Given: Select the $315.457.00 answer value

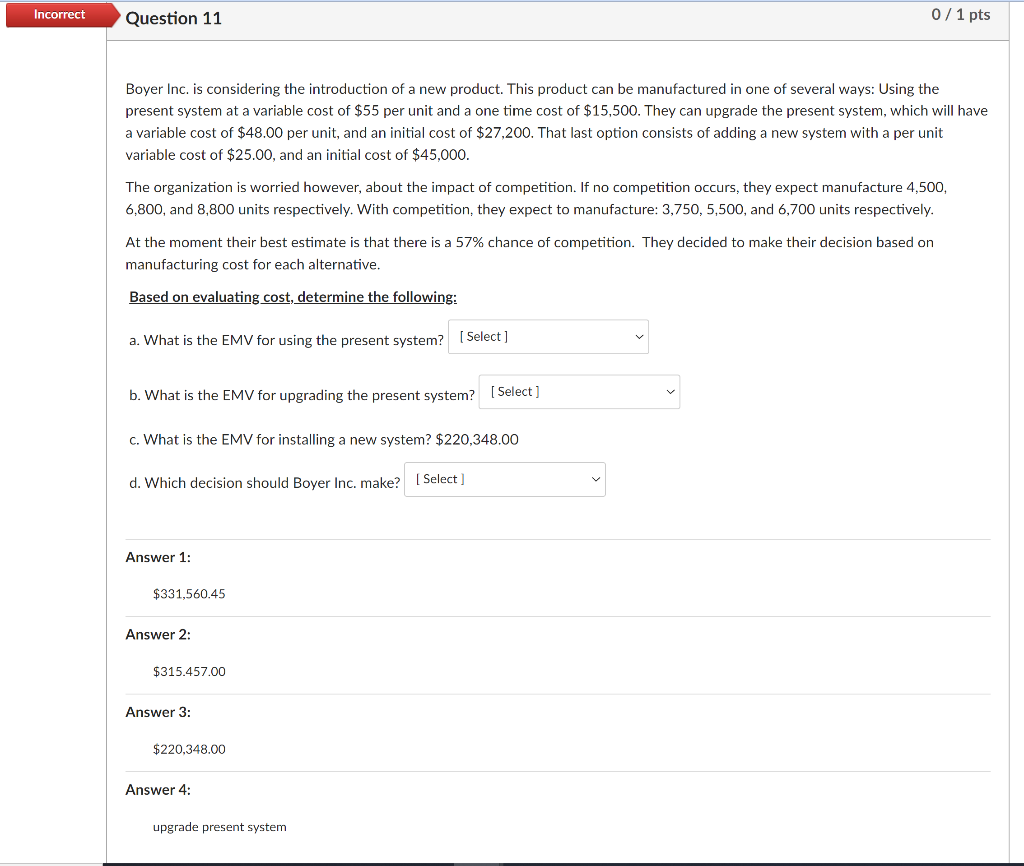Looking at the screenshot, I should coord(189,671).
